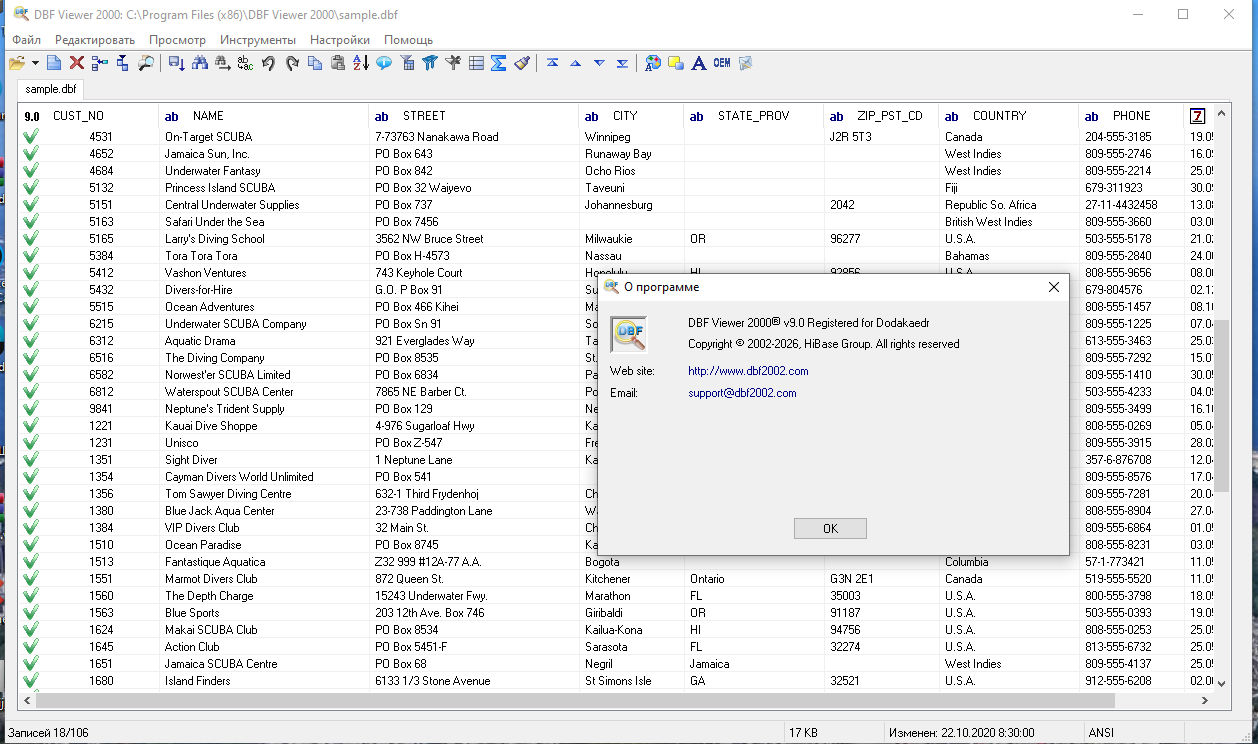
Task: Click the horizontal scrollbar under the table
Action: point(600,701)
